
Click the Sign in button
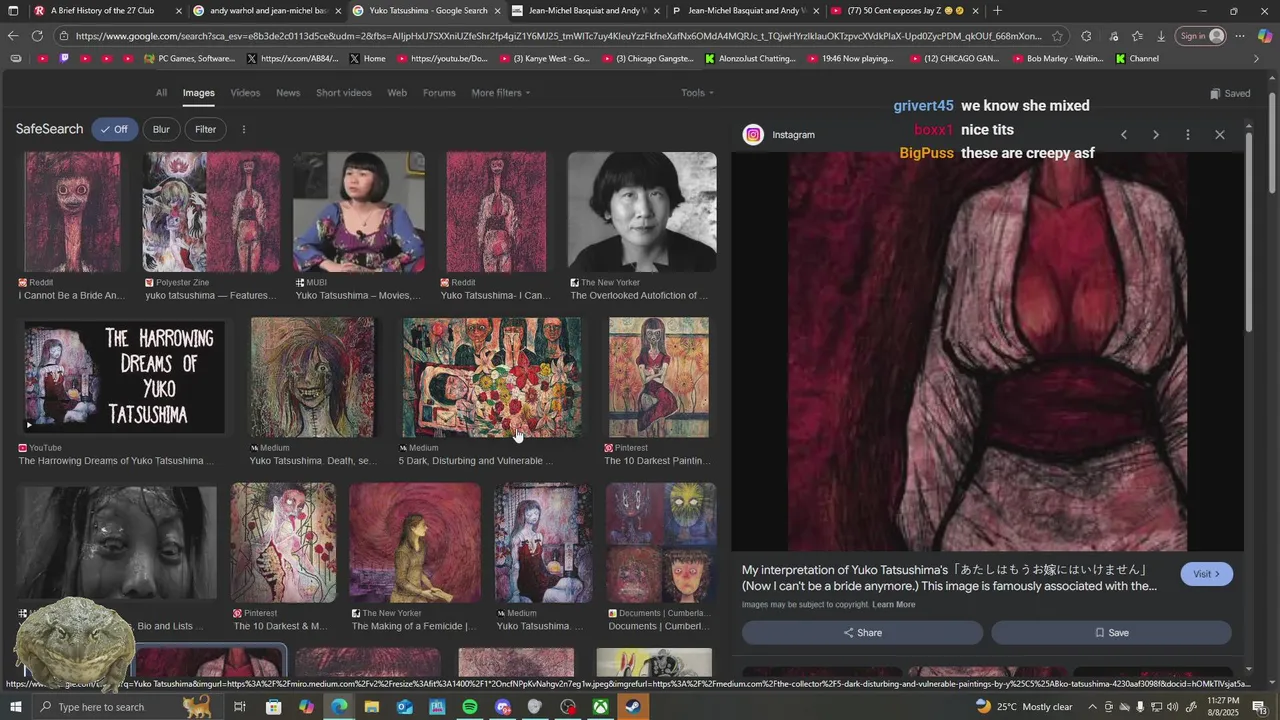click(1201, 36)
